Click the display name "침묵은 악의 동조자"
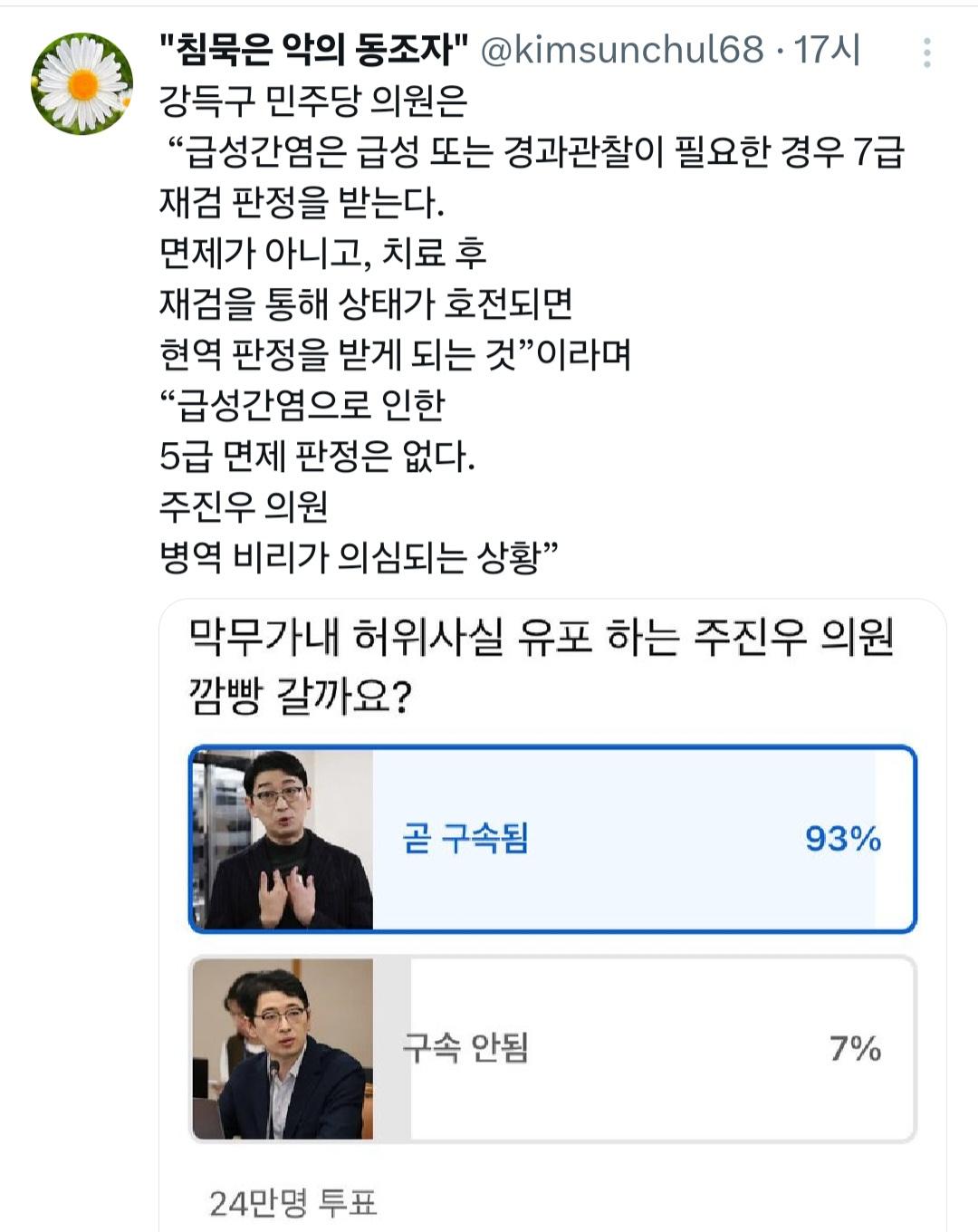The image size is (978, 1232). pyautogui.click(x=313, y=50)
